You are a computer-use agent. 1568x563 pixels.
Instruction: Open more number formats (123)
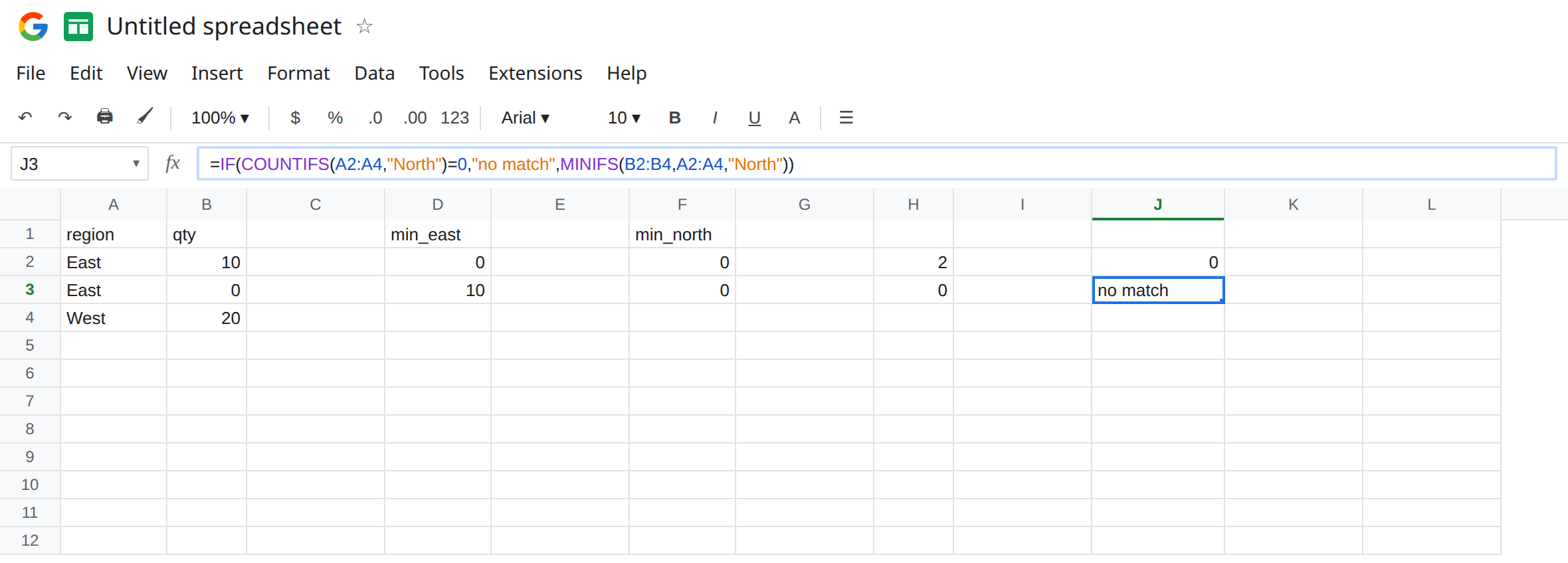point(455,118)
